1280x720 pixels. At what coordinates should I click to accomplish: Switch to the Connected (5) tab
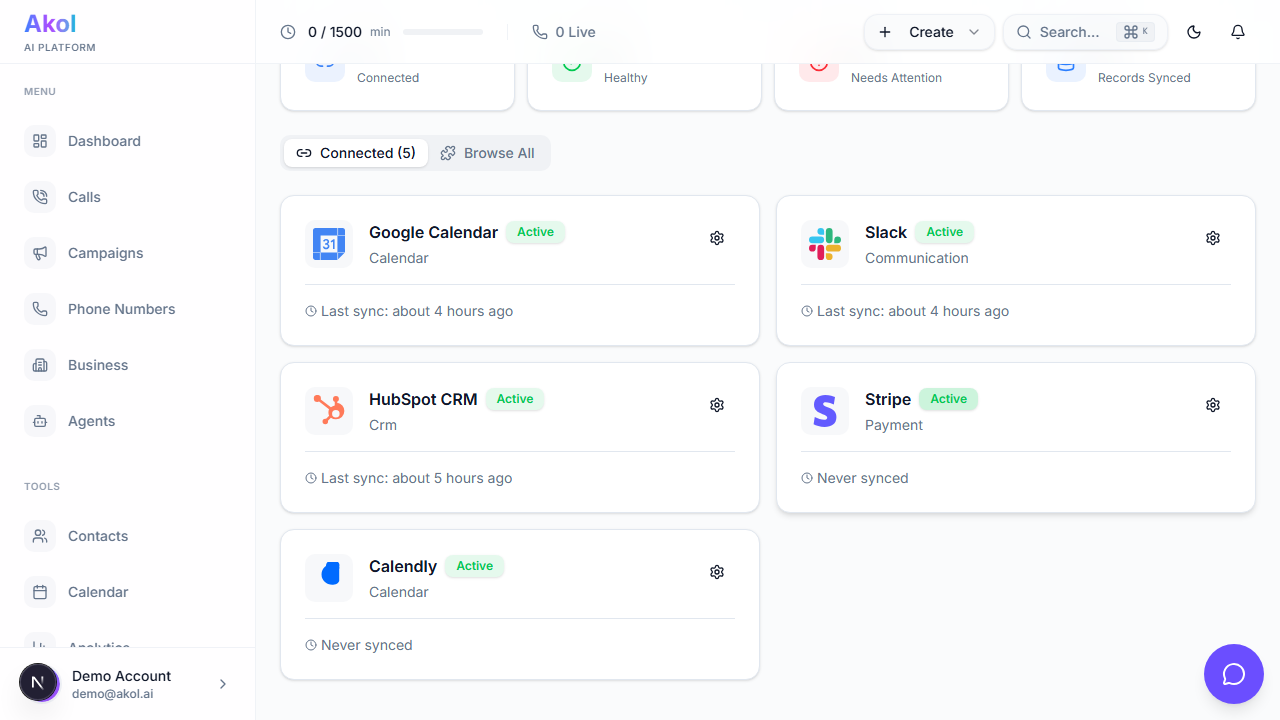click(356, 153)
